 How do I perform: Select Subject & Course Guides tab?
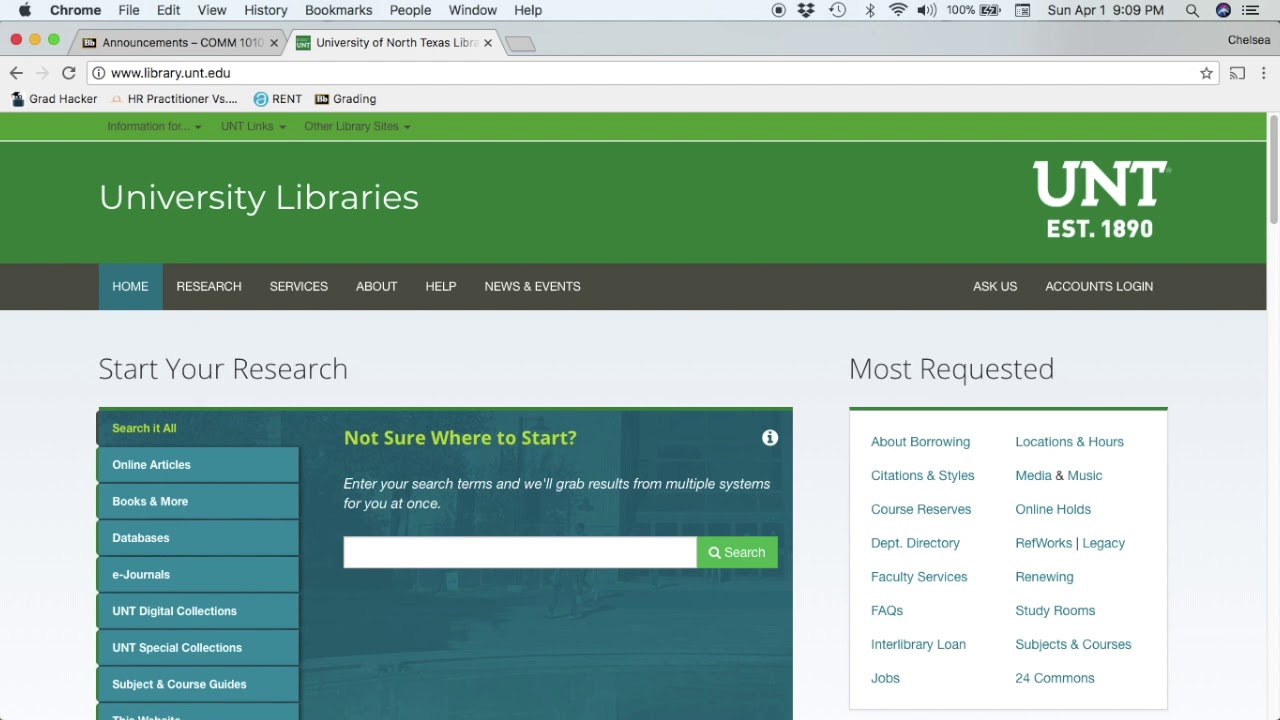tap(198, 685)
